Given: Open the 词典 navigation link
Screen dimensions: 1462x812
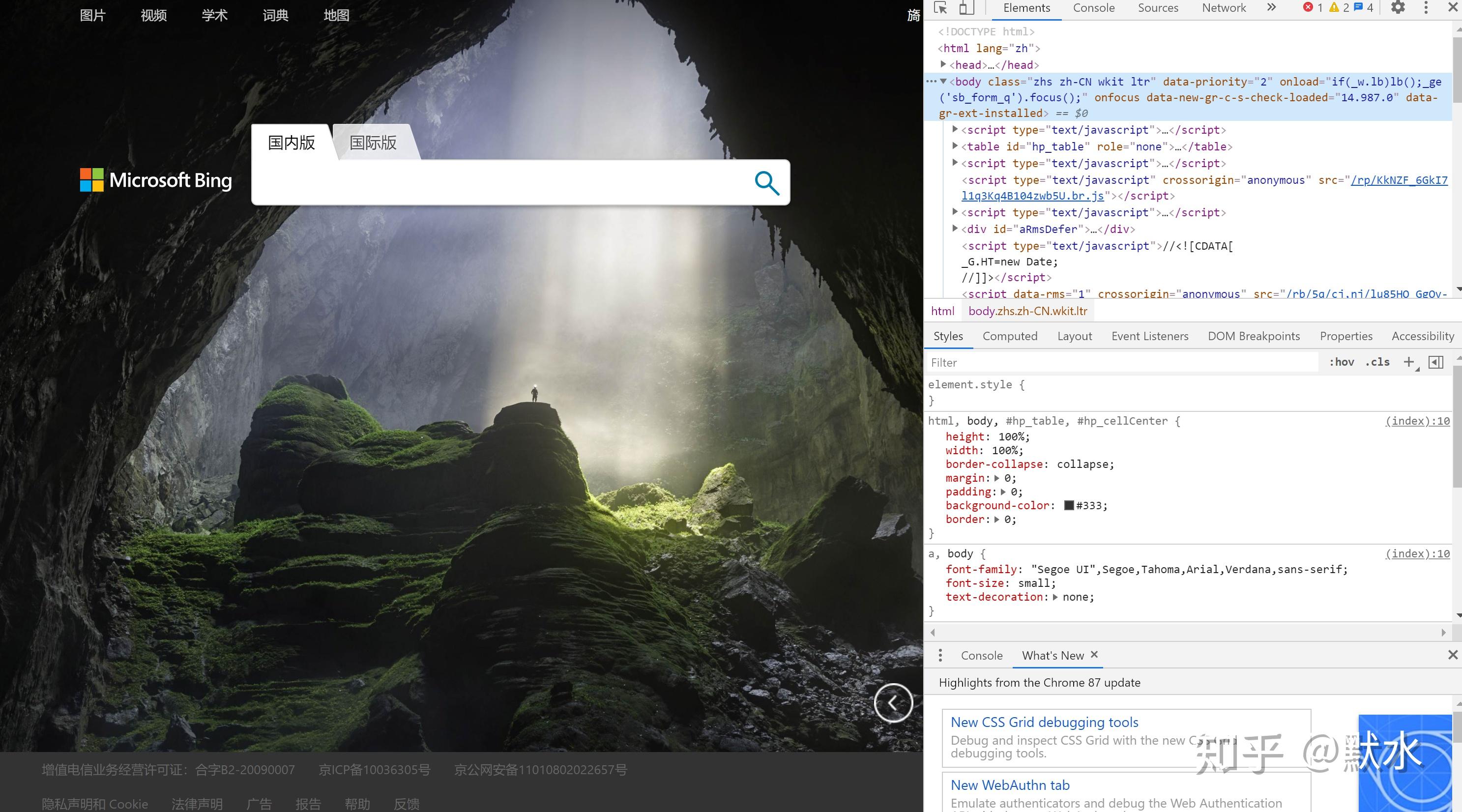Looking at the screenshot, I should tap(276, 15).
